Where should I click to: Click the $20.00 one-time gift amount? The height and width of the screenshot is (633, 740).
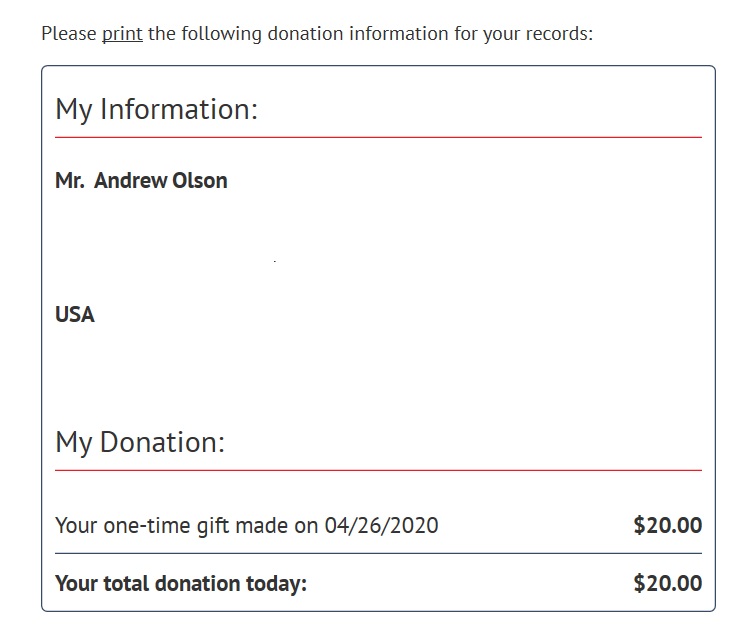pyautogui.click(x=667, y=525)
